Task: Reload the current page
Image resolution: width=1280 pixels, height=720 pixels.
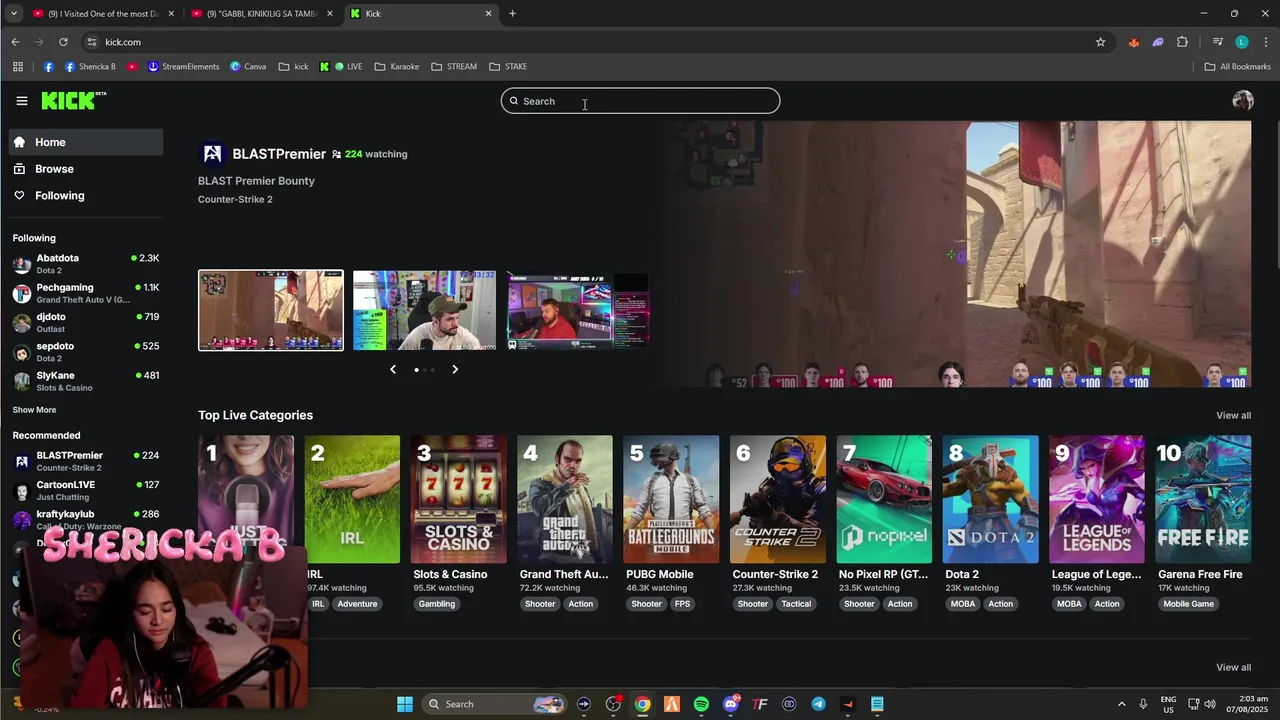Action: 63,42
